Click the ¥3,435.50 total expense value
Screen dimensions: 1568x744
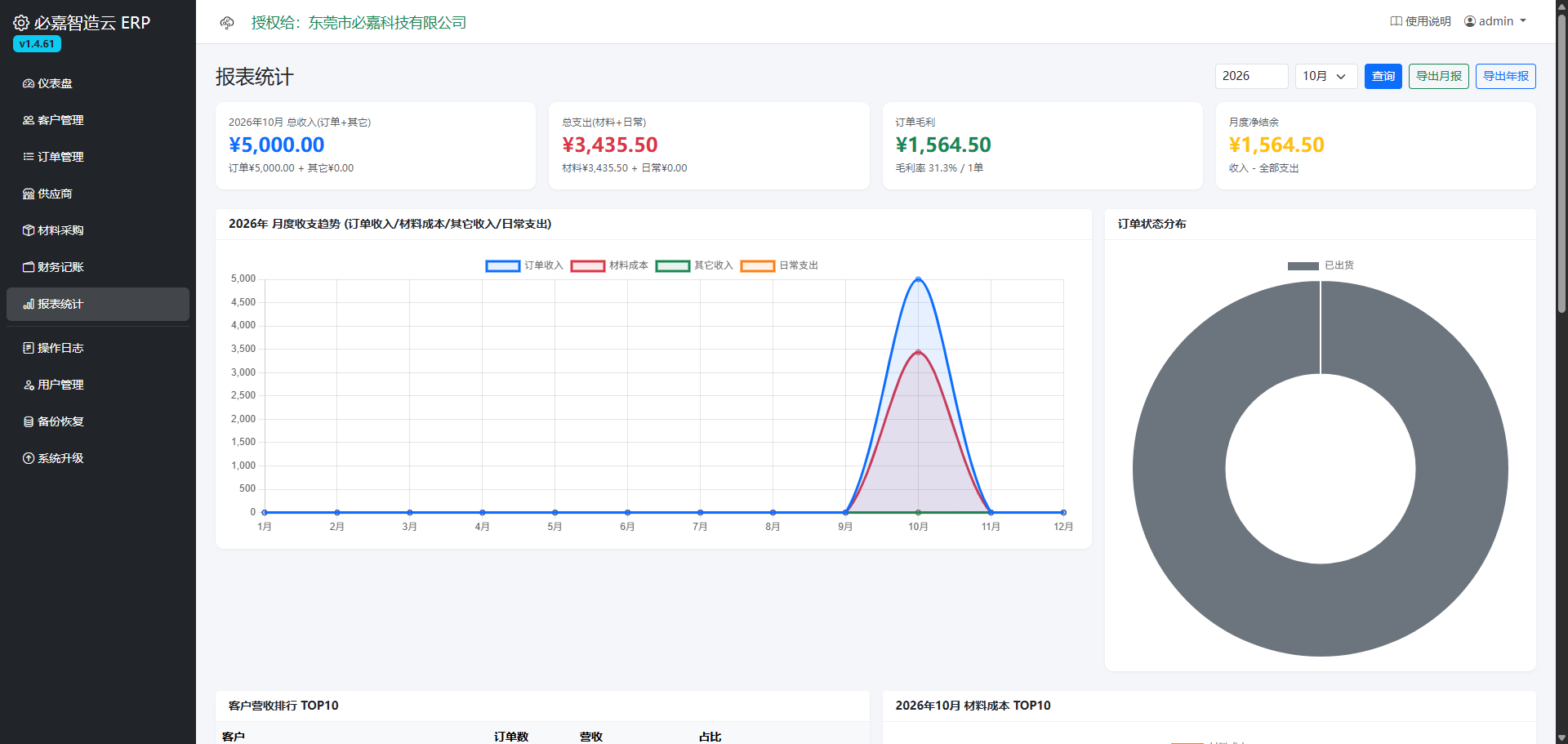click(610, 145)
